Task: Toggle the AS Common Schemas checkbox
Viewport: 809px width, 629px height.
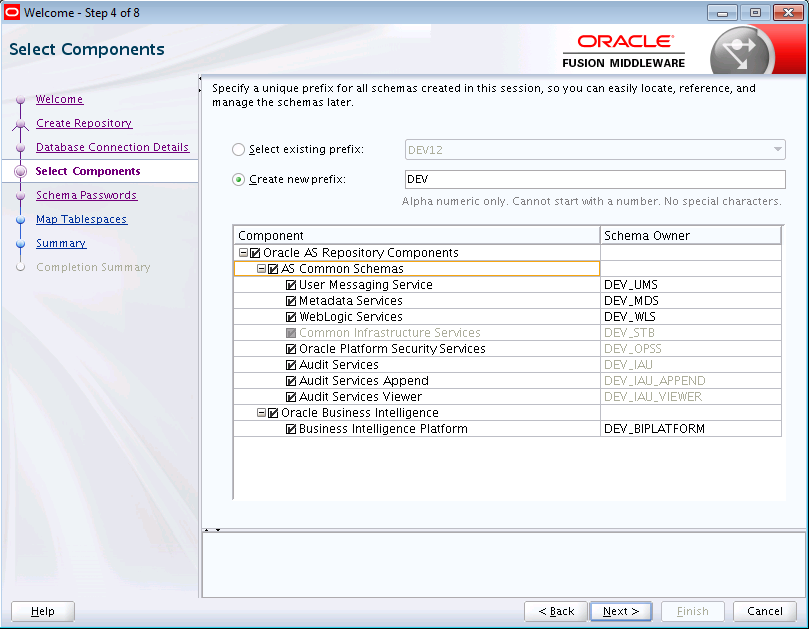Action: (273, 269)
